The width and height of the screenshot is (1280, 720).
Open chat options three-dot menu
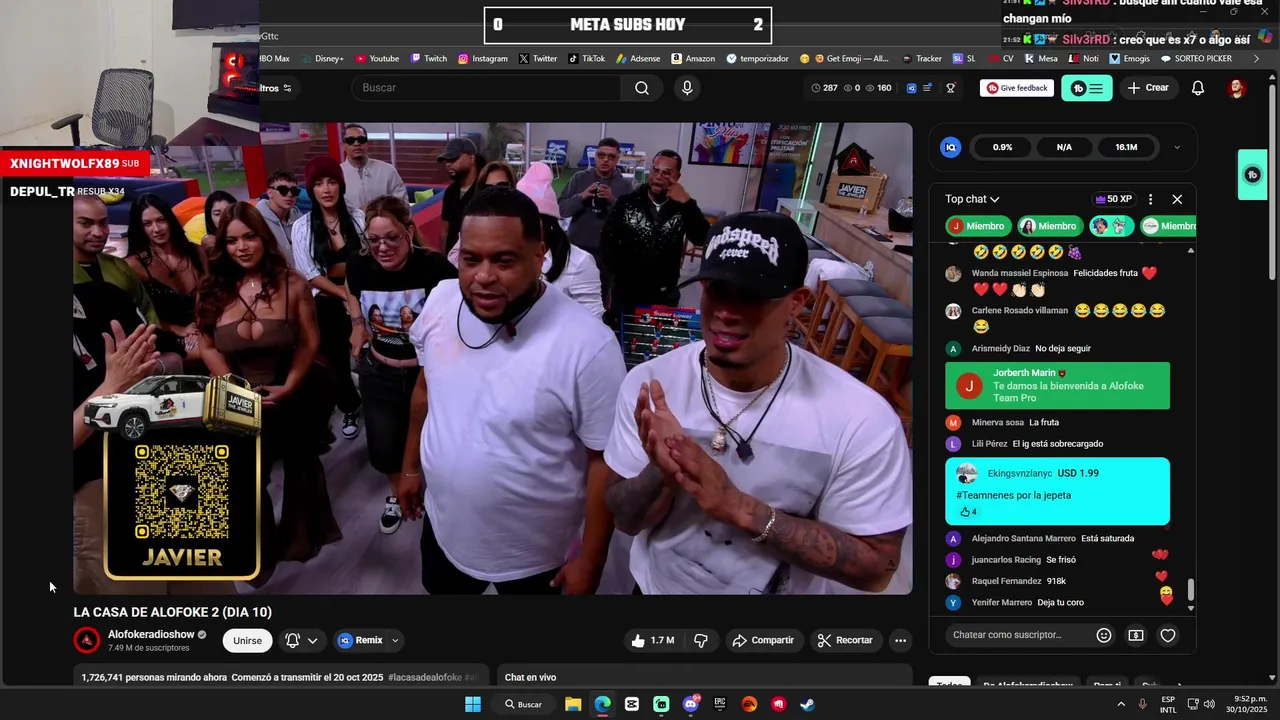(x=1150, y=199)
